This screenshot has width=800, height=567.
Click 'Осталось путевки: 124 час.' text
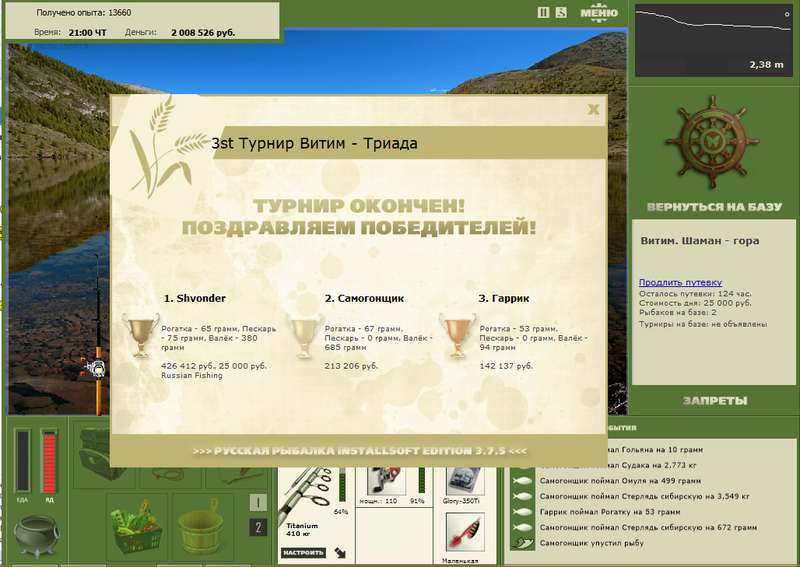tap(695, 294)
